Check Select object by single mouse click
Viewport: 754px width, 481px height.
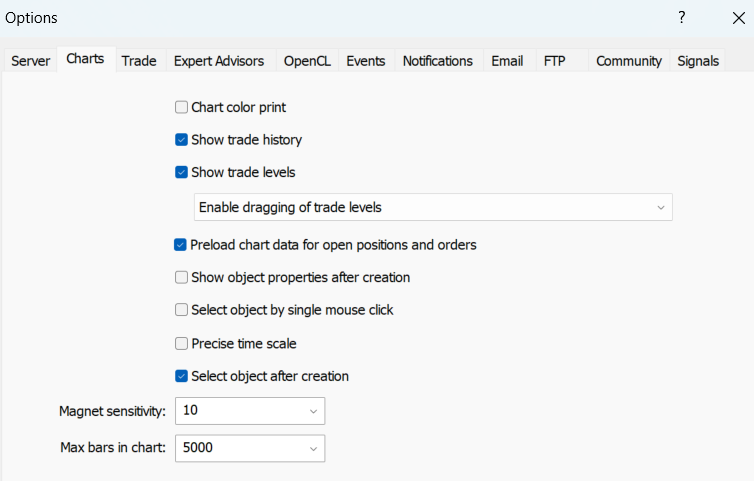[181, 310]
